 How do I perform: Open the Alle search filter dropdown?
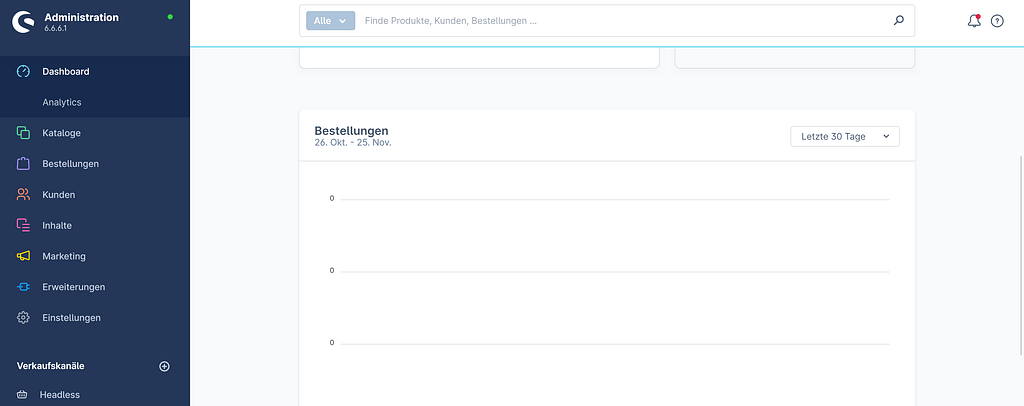click(x=330, y=20)
